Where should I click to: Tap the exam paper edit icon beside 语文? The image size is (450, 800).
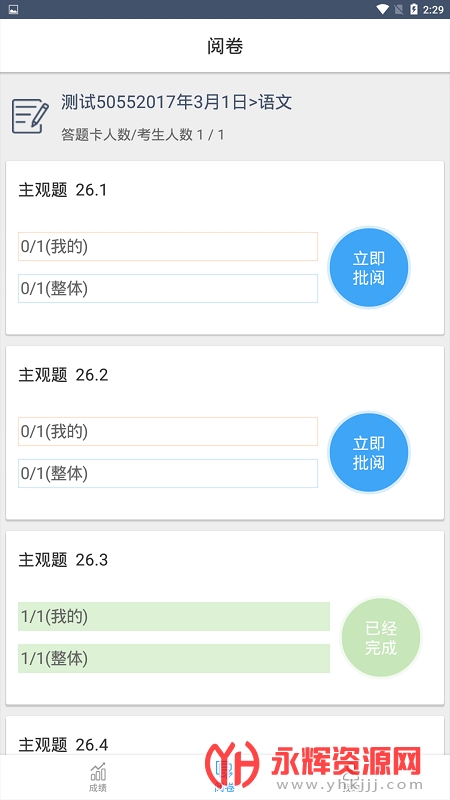pyautogui.click(x=30, y=117)
